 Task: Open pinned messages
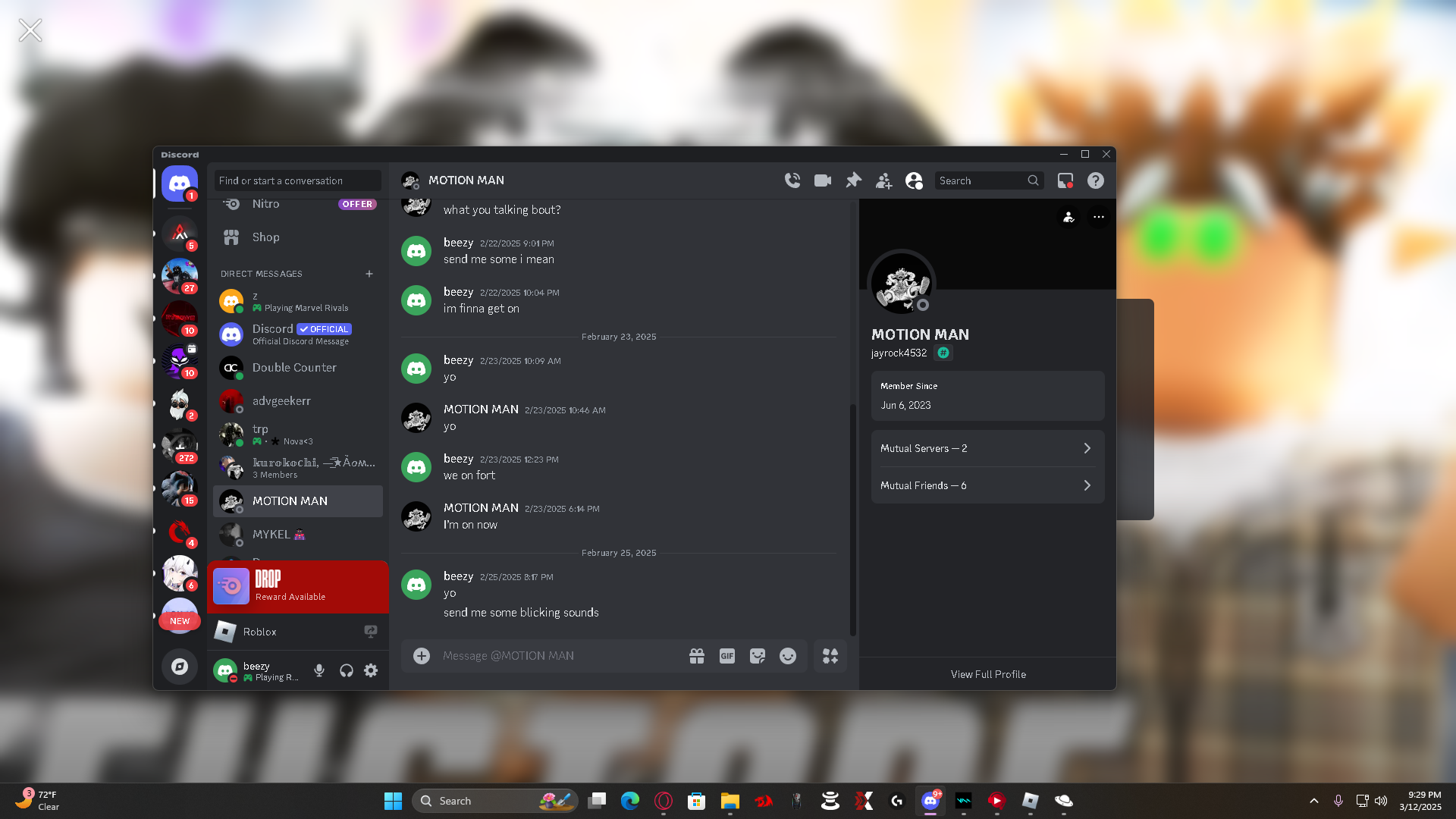click(853, 180)
